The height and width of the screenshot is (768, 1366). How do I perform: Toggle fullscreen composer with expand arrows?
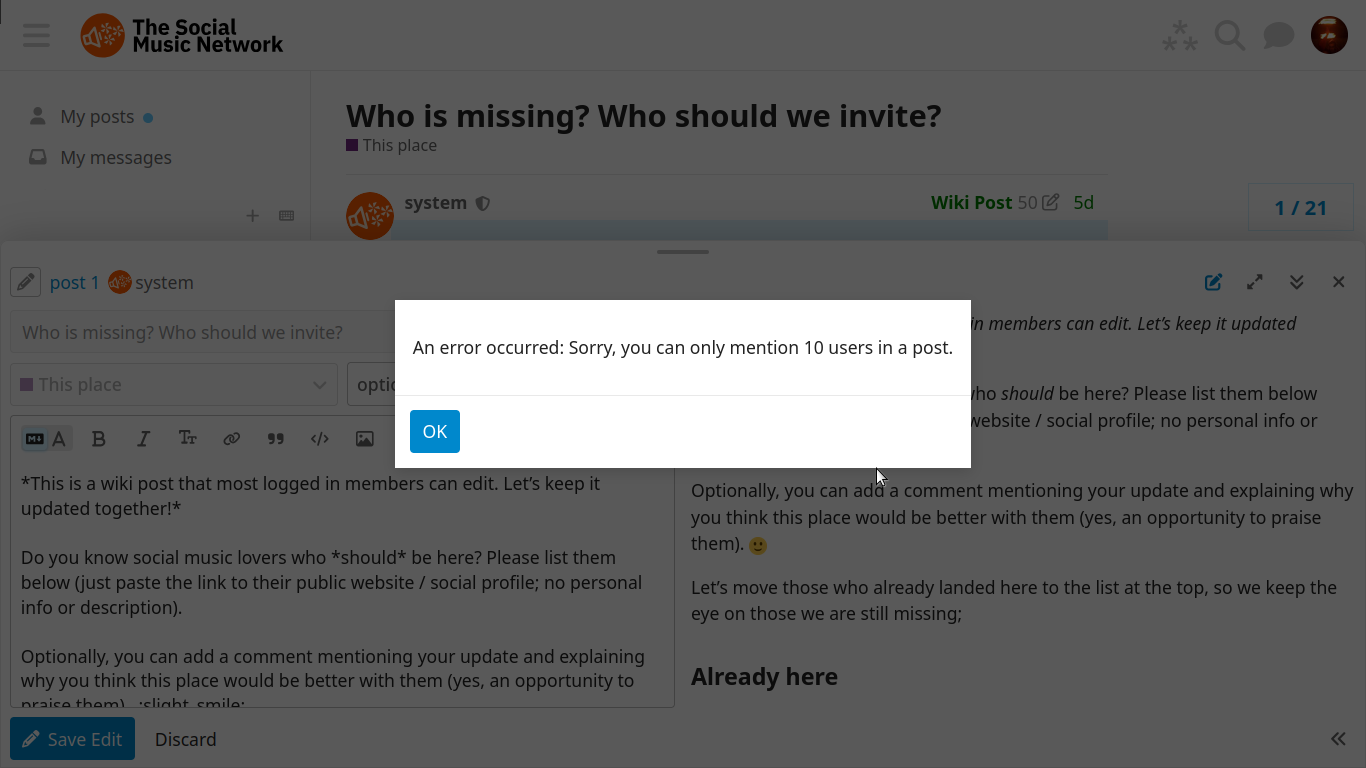click(1254, 282)
